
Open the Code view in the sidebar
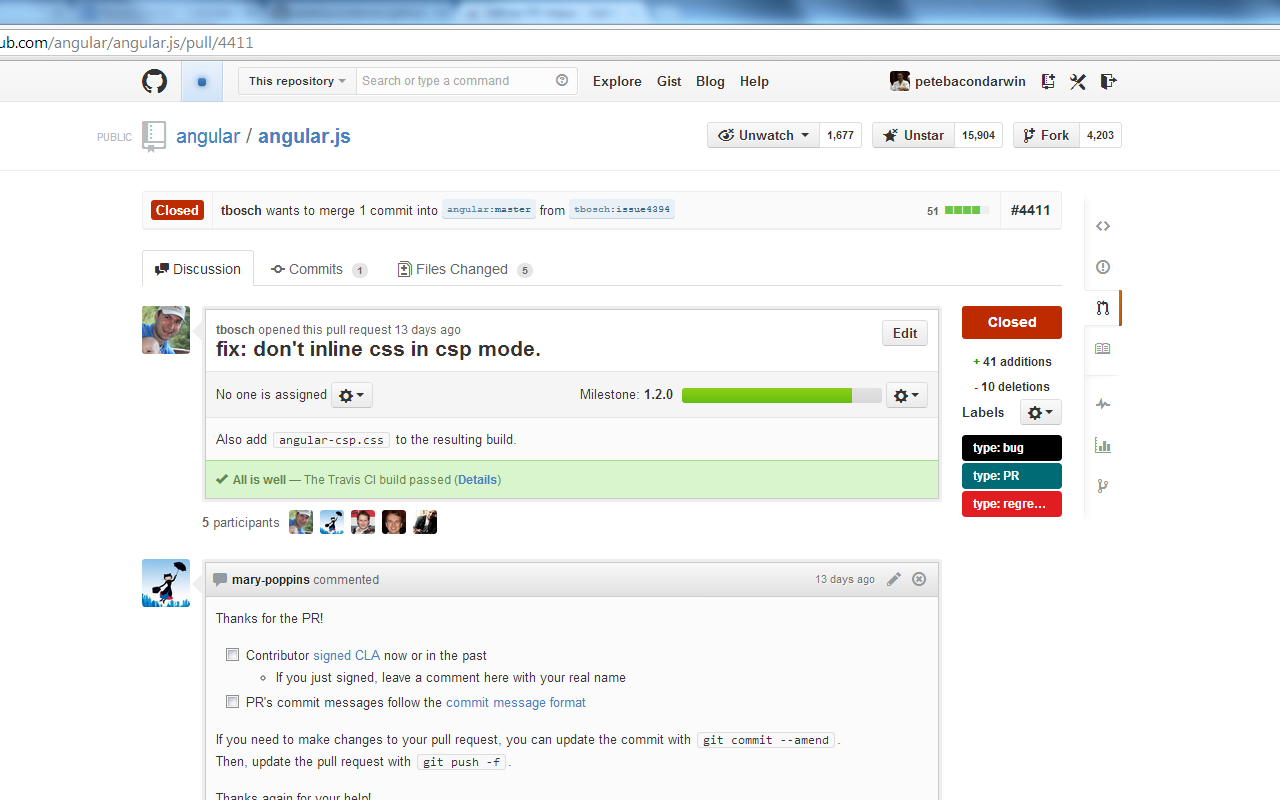point(1103,226)
